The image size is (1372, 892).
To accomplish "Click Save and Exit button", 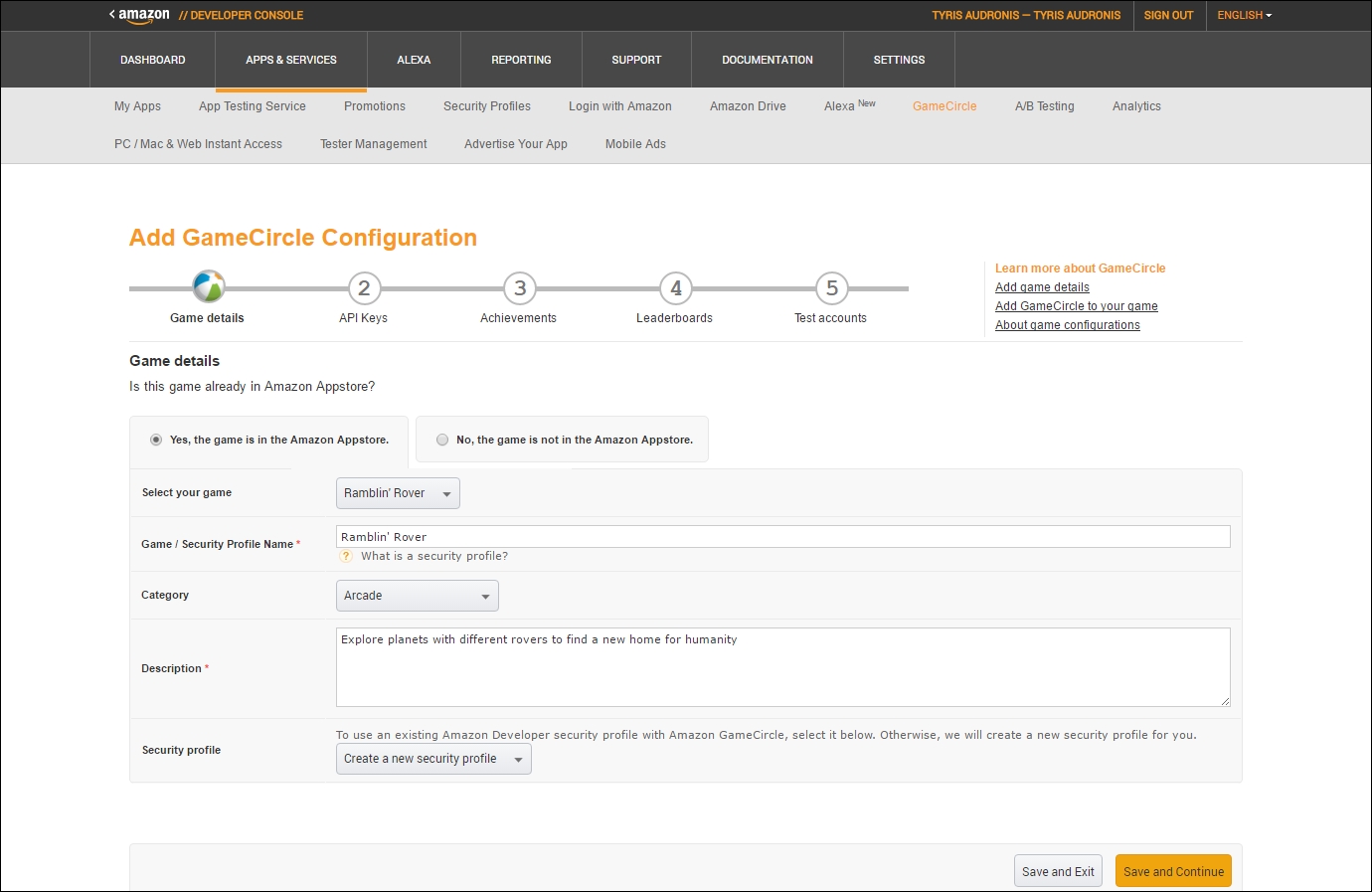I will click(1058, 871).
